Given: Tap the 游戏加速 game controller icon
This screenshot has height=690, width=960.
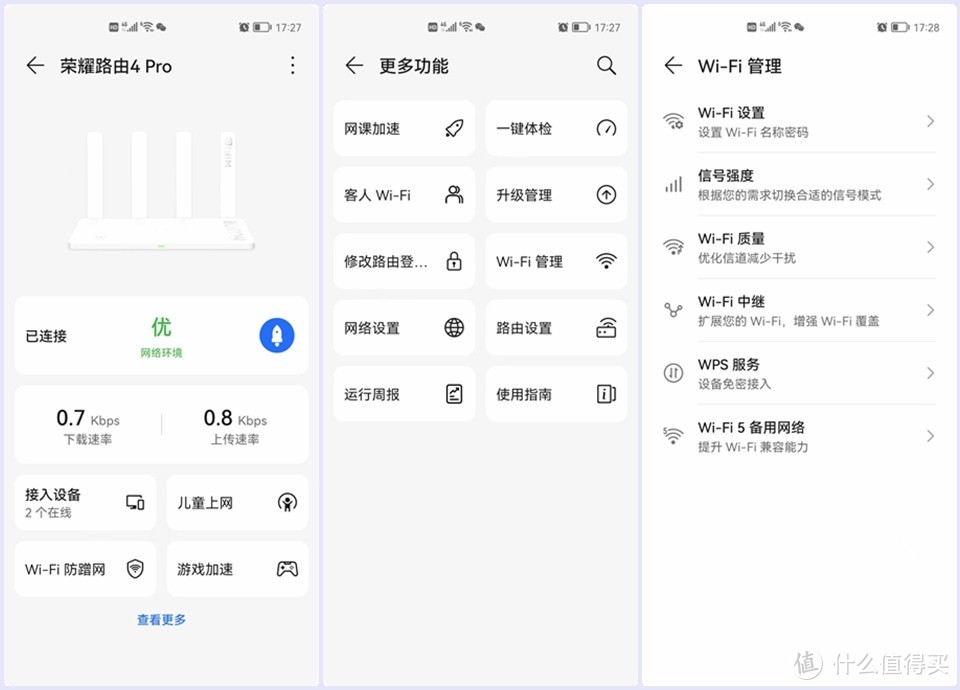Looking at the screenshot, I should pos(286,568).
